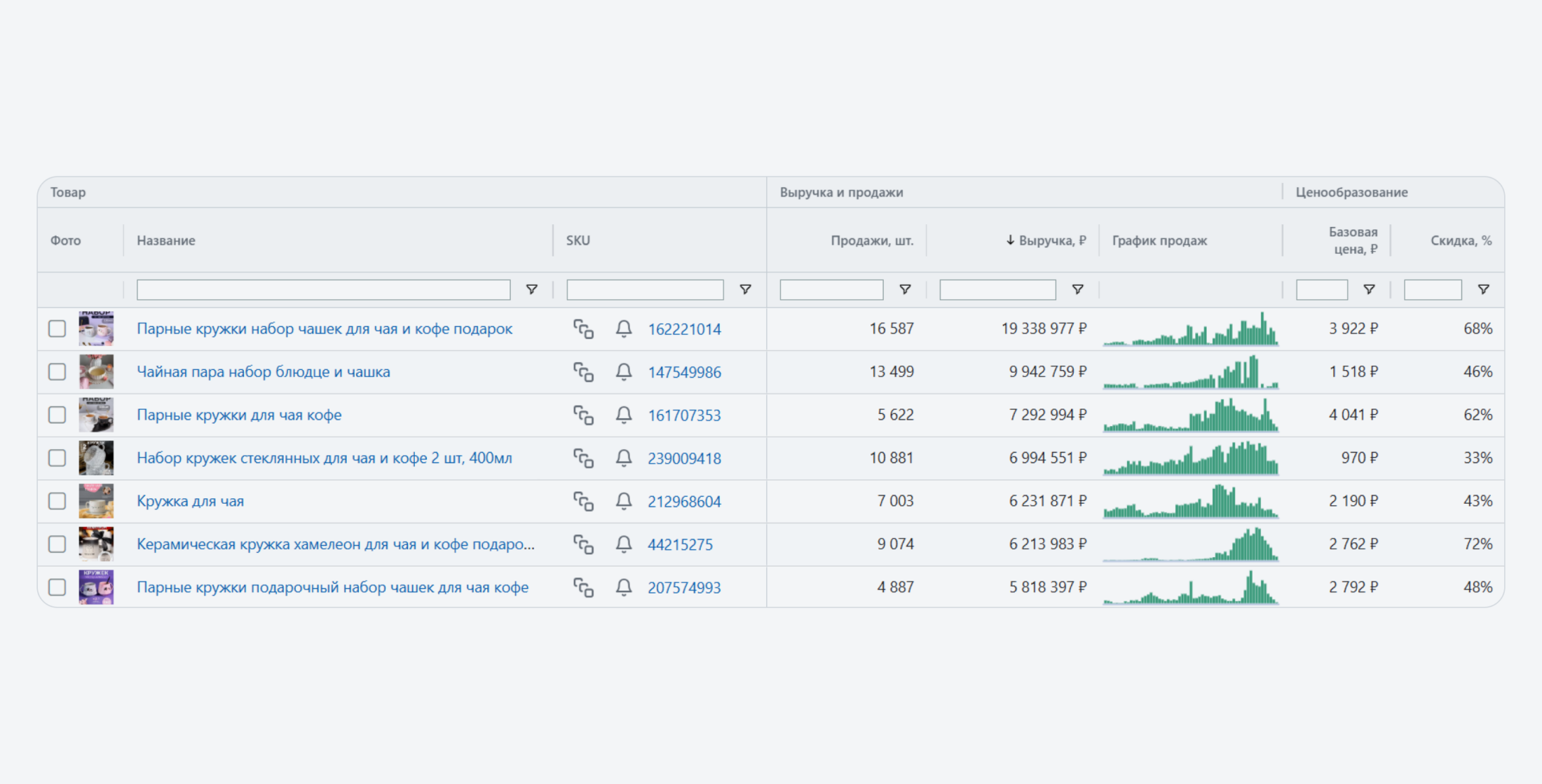Viewport: 1542px width, 784px height.
Task: Click photo thumbnail of Кружка для чая
Action: 96,501
